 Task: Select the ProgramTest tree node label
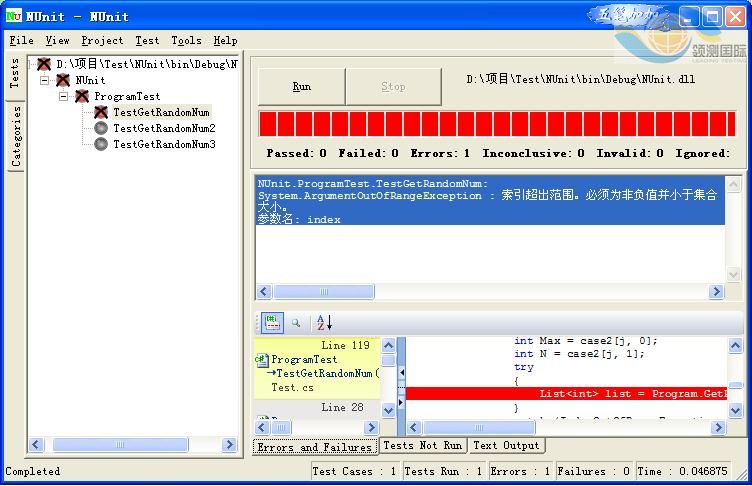[127, 96]
